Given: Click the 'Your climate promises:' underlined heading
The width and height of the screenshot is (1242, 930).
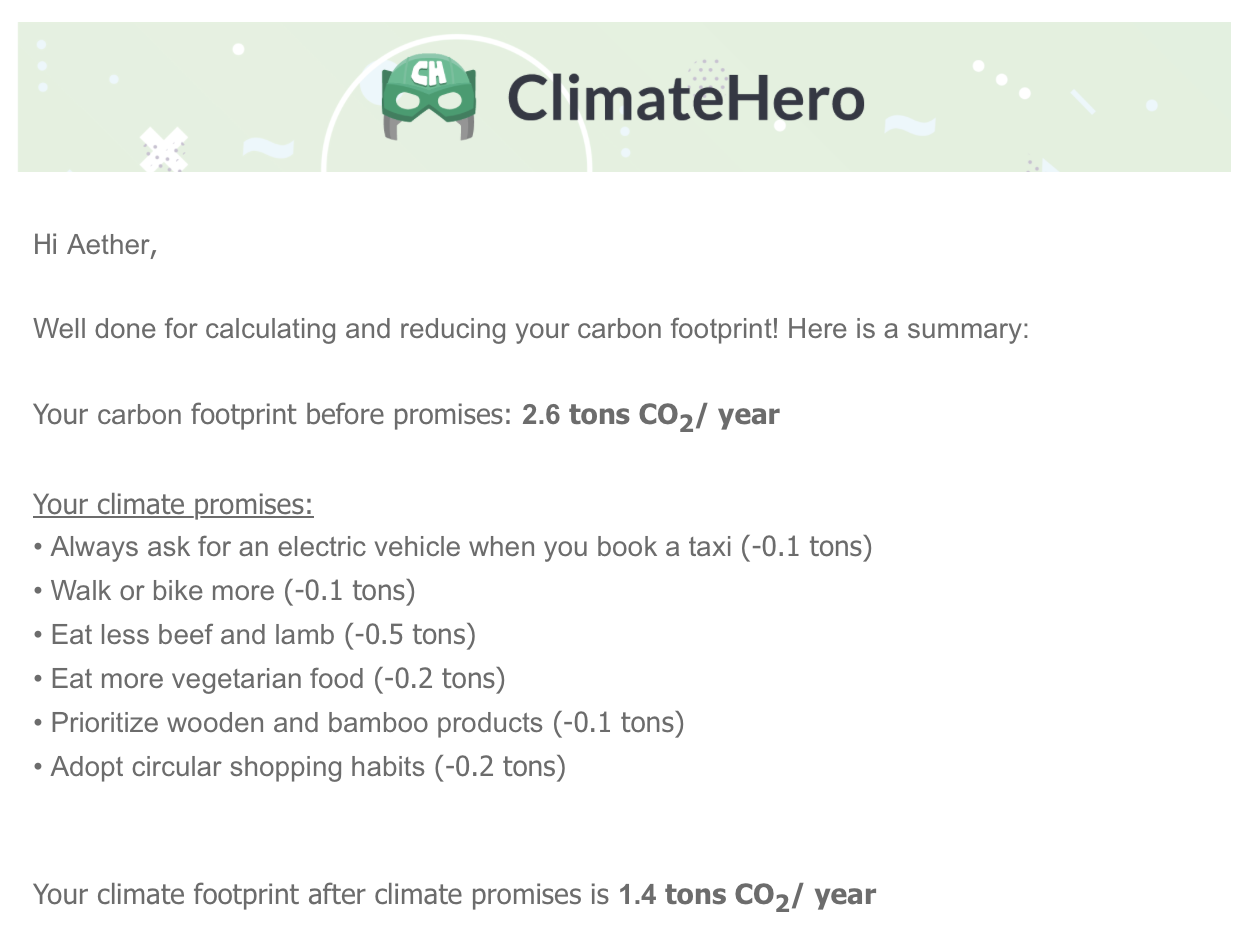Looking at the screenshot, I should tap(173, 504).
